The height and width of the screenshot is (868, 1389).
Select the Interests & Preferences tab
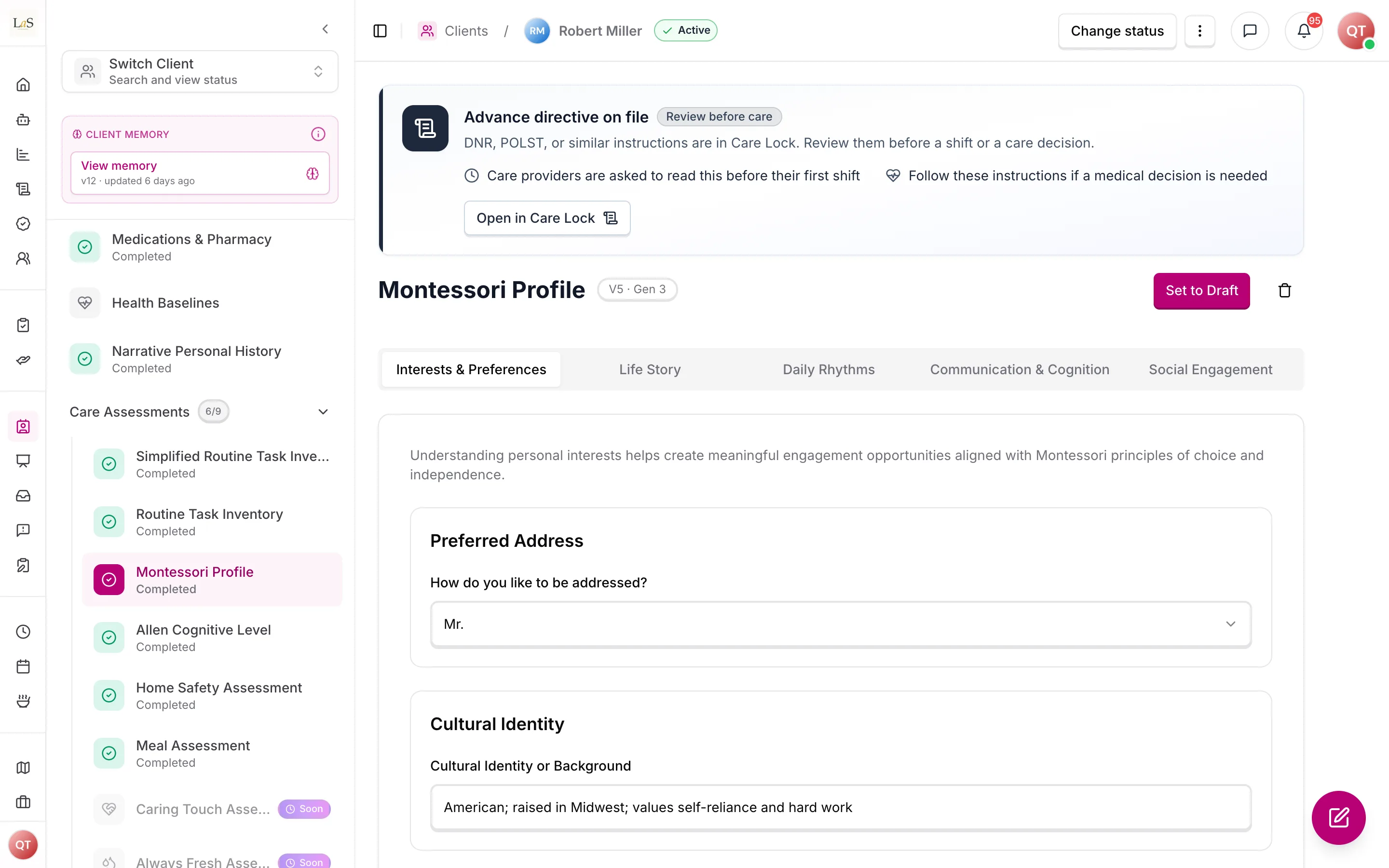pos(471,369)
